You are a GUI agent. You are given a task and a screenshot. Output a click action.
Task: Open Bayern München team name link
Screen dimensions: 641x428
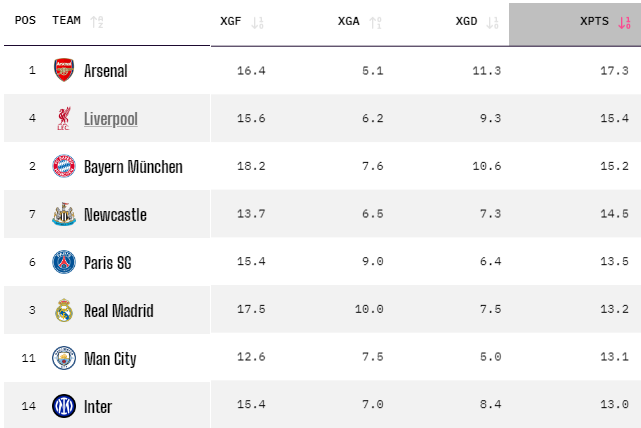point(133,167)
